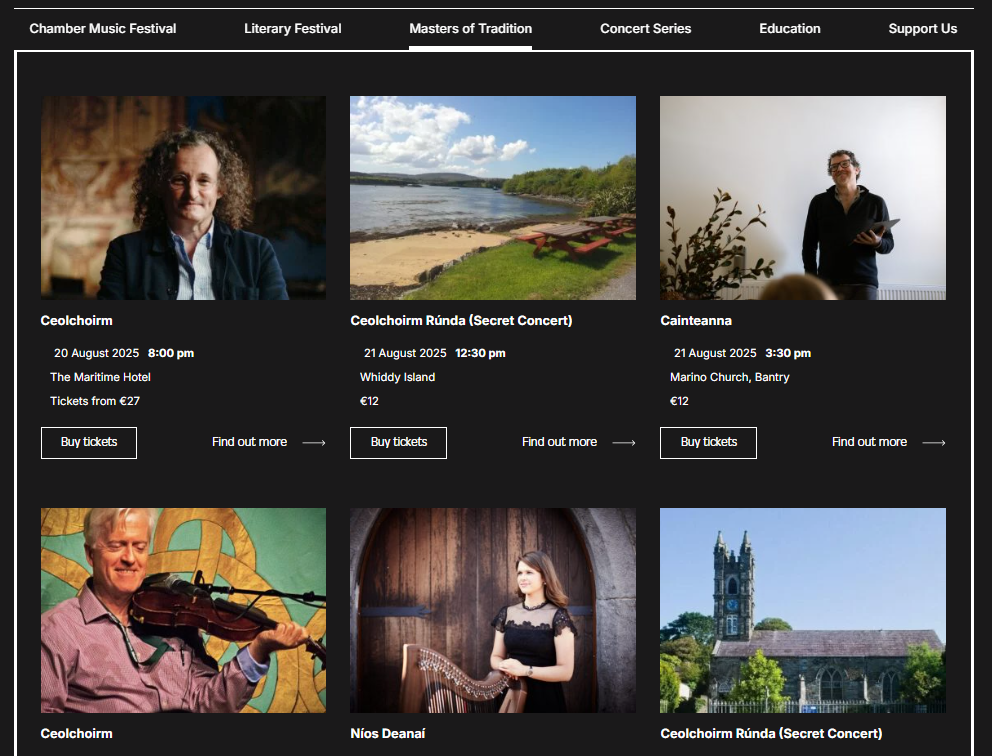Open the harpist Níos Deanaí image
The image size is (992, 756).
click(493, 610)
